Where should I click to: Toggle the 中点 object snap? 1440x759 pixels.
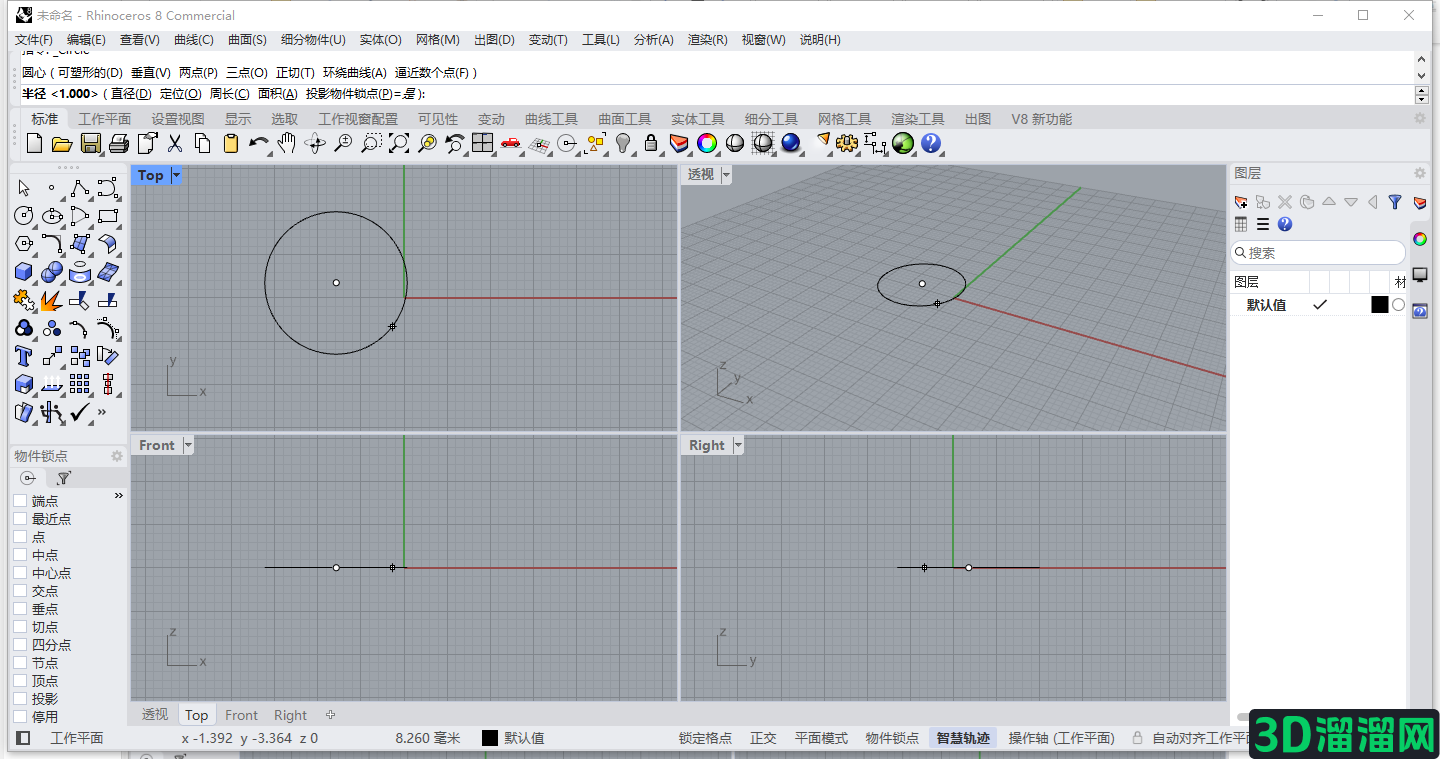click(x=20, y=555)
